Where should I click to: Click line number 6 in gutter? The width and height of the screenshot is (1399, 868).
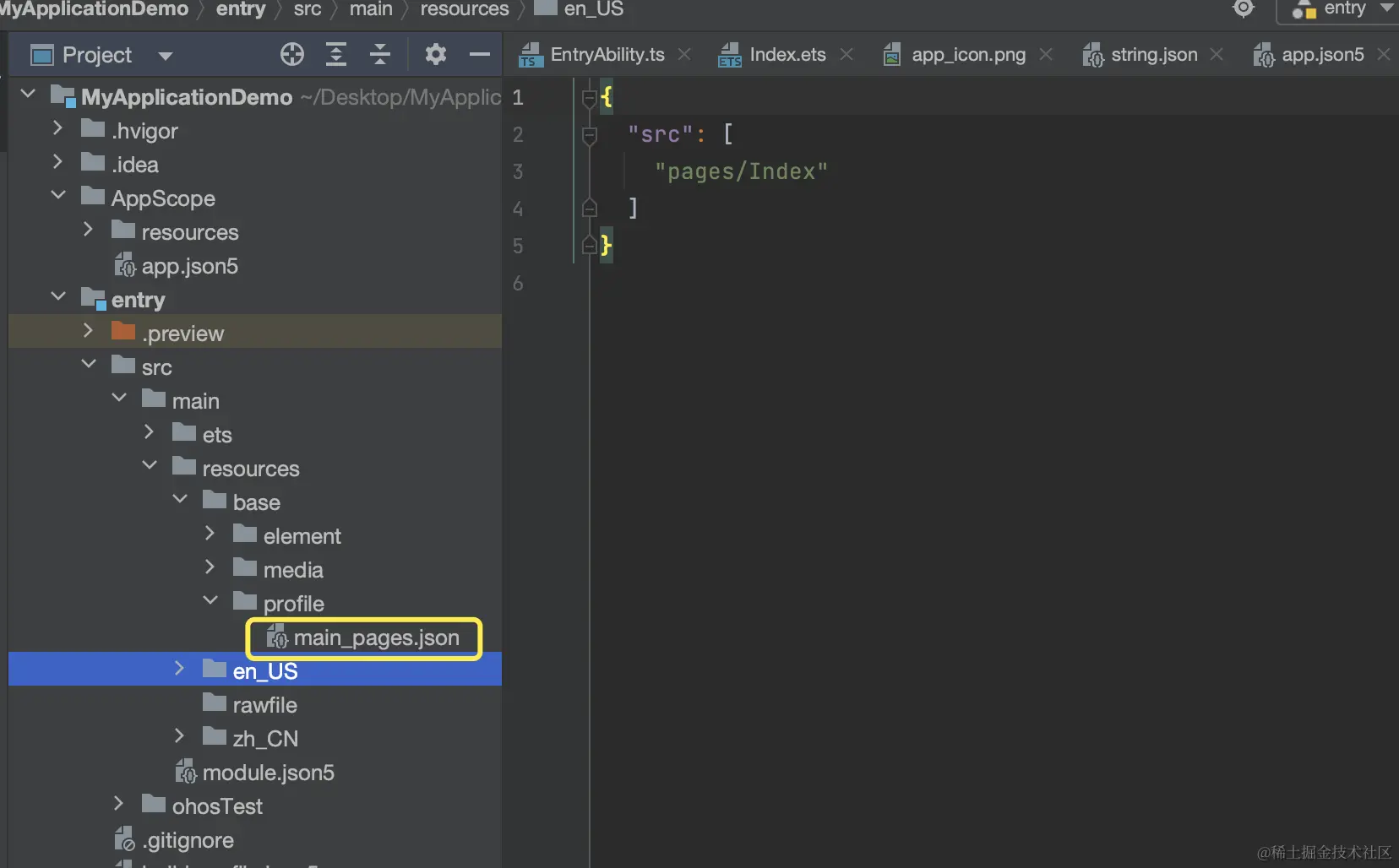click(x=518, y=283)
